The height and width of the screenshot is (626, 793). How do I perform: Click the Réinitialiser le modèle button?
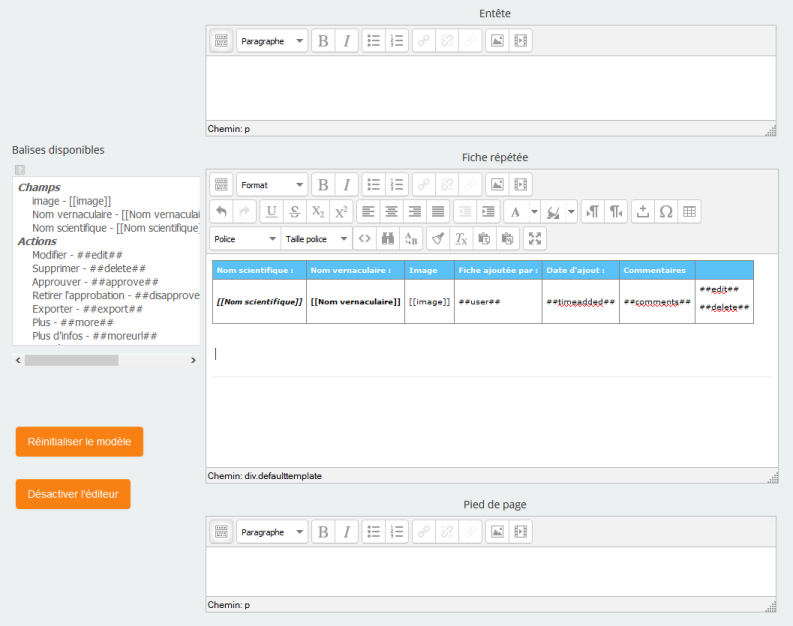click(79, 441)
